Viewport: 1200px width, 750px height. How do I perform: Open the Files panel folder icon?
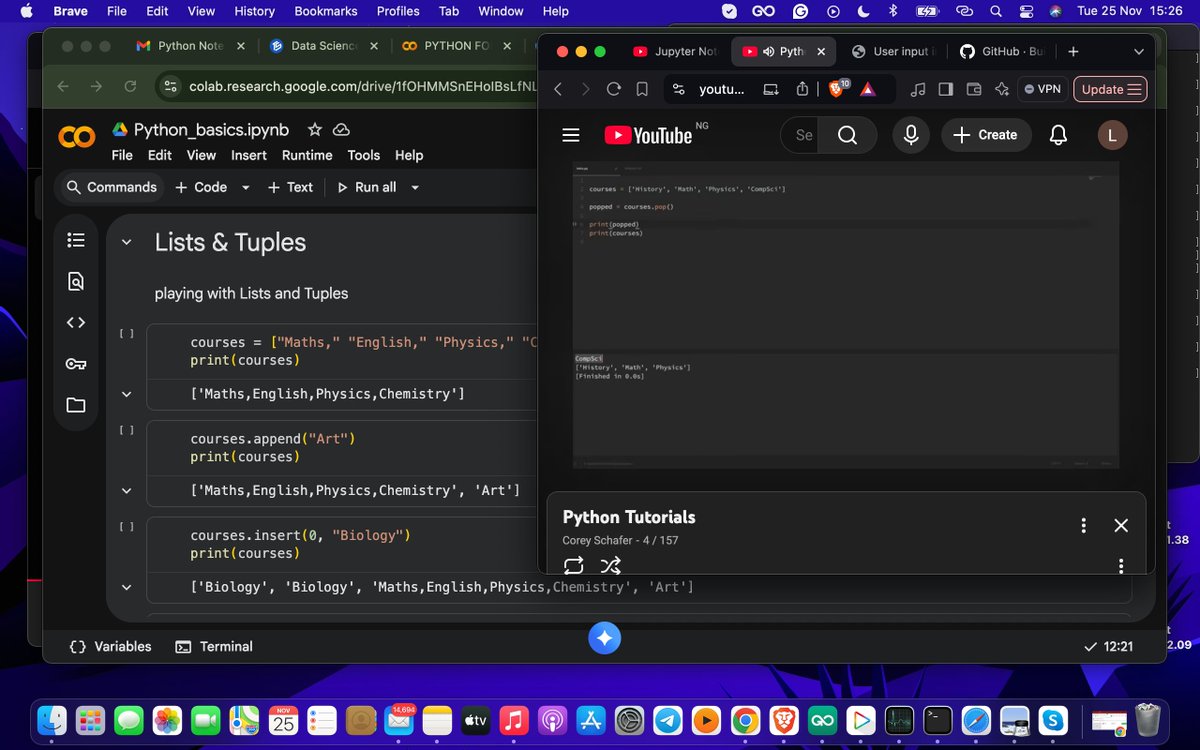point(75,405)
